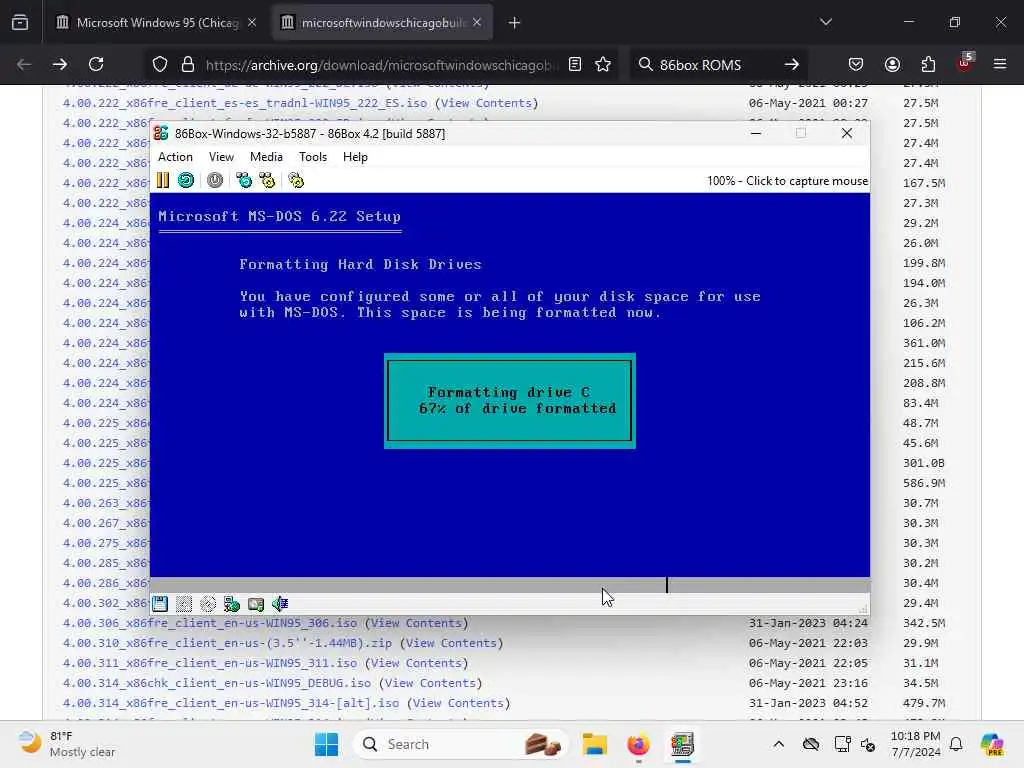Download WIN95_DEBUG.iso checked build link

[217, 683]
